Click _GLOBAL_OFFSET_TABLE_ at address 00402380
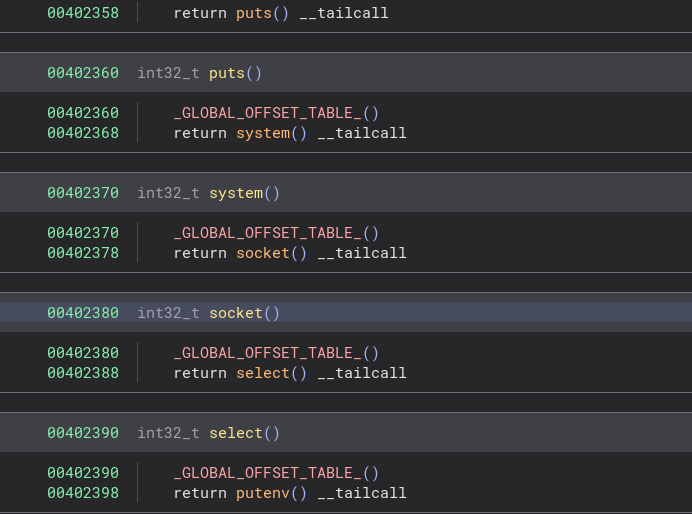 tap(267, 353)
